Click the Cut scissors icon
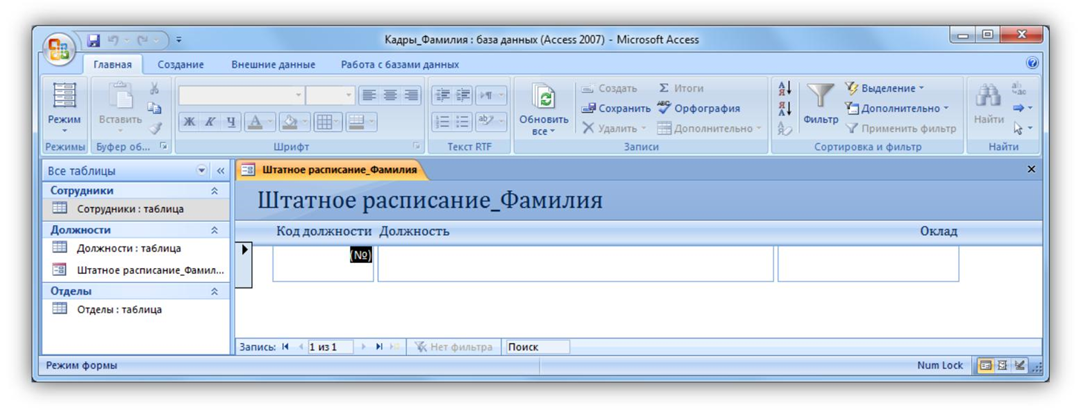The height and width of the screenshot is (410, 1081). (155, 89)
